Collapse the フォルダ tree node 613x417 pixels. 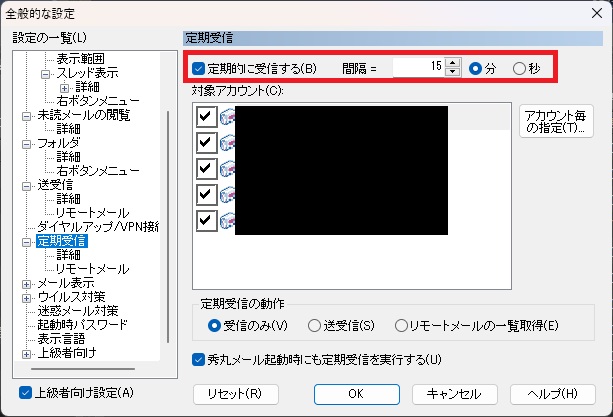point(27,144)
